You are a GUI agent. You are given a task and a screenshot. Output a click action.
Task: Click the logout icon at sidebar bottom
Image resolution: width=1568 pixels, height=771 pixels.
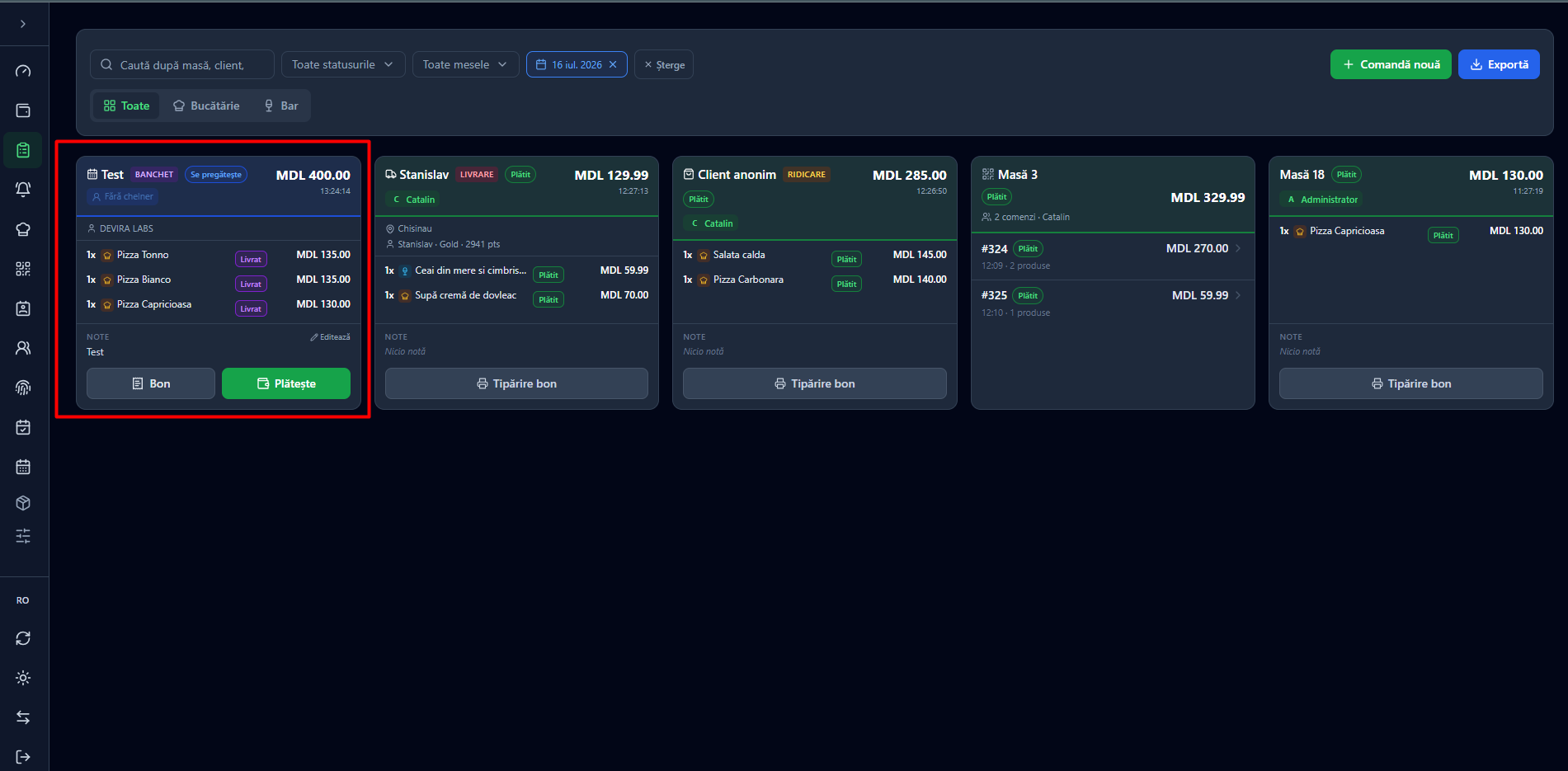tap(23, 757)
